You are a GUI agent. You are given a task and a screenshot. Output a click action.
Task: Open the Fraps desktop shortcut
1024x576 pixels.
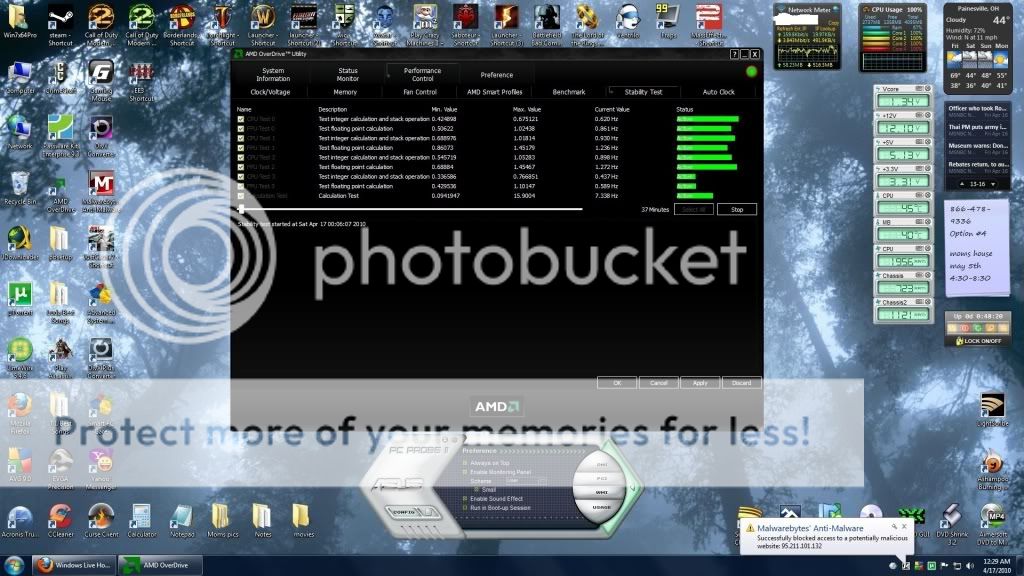pyautogui.click(x=668, y=22)
